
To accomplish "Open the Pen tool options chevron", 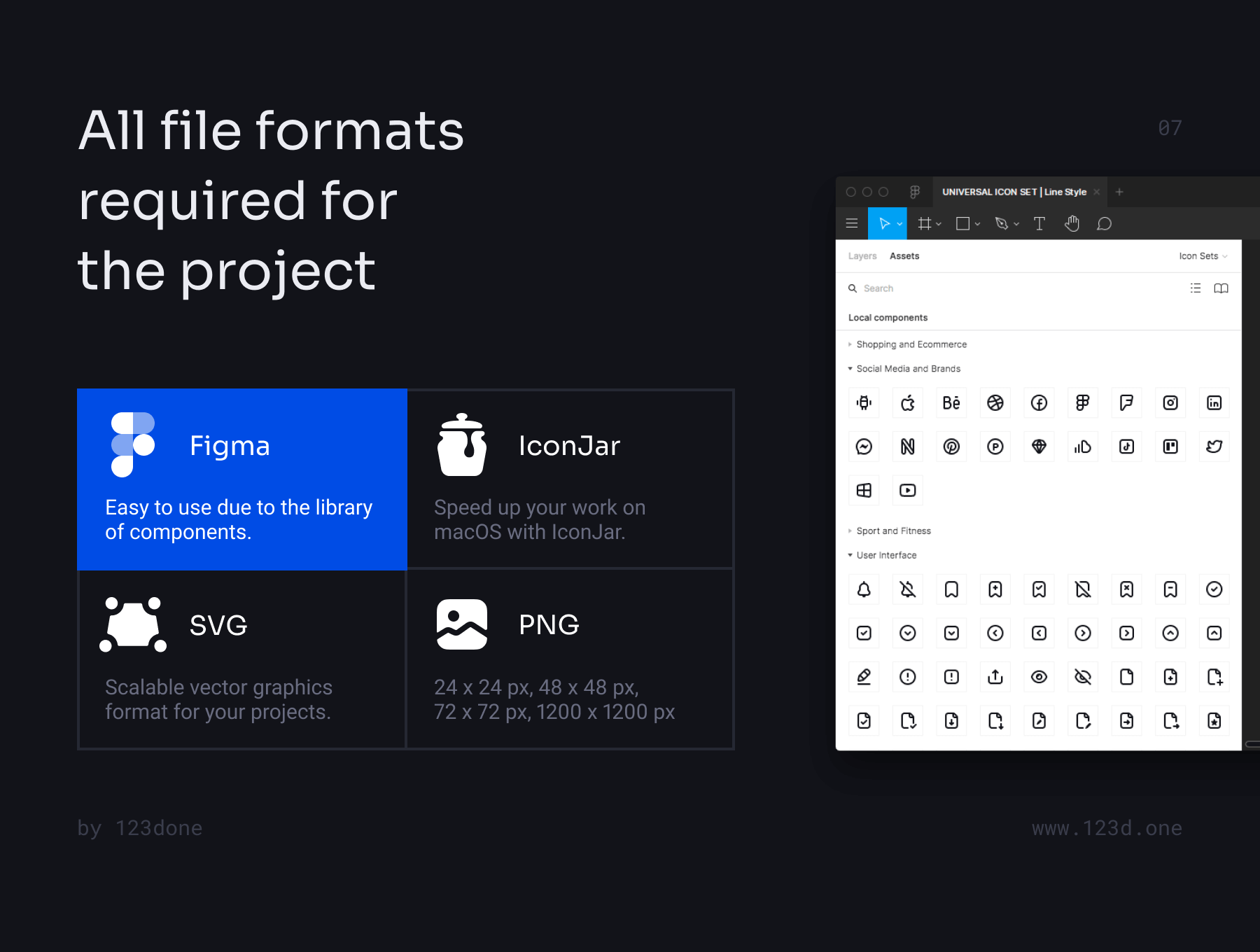I will (x=1016, y=224).
